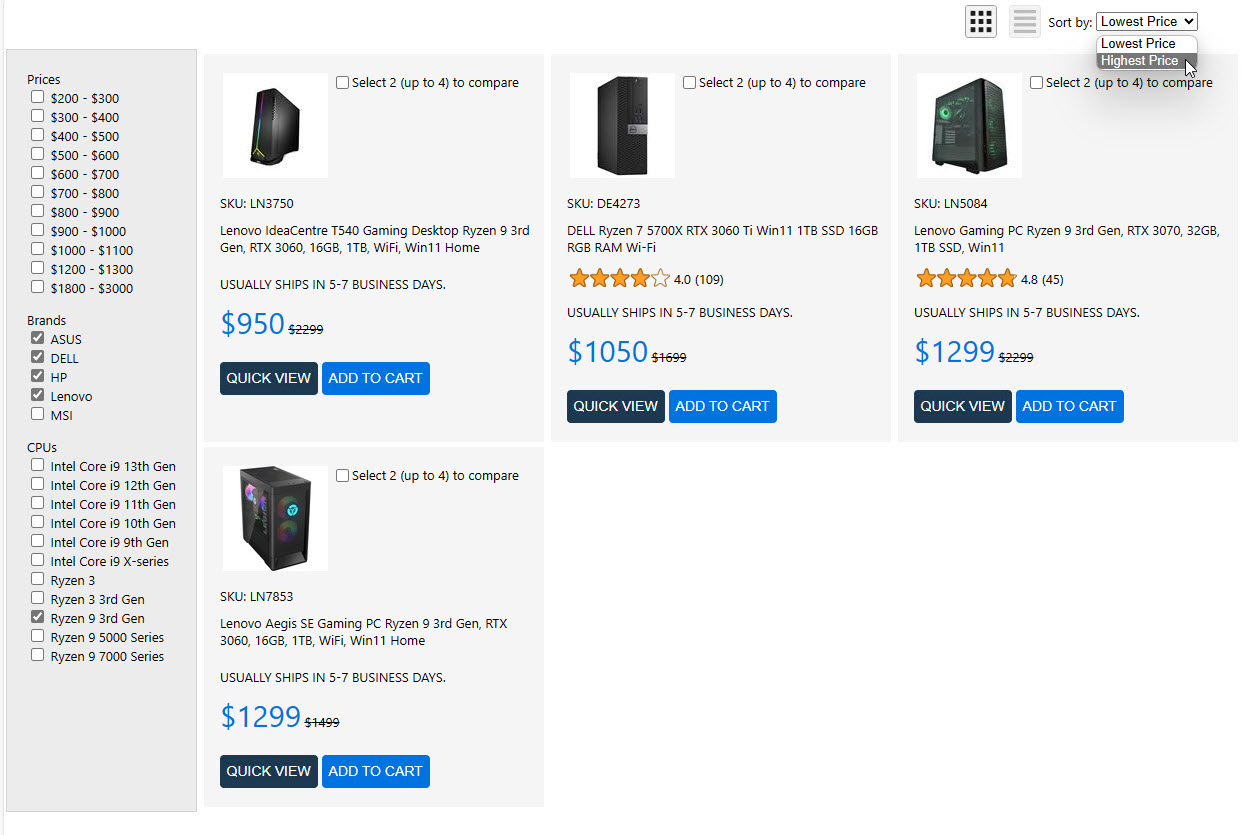Viewport: 1258px width, 835px height.
Task: Check the $900 - $1000 price filter
Action: [38, 231]
